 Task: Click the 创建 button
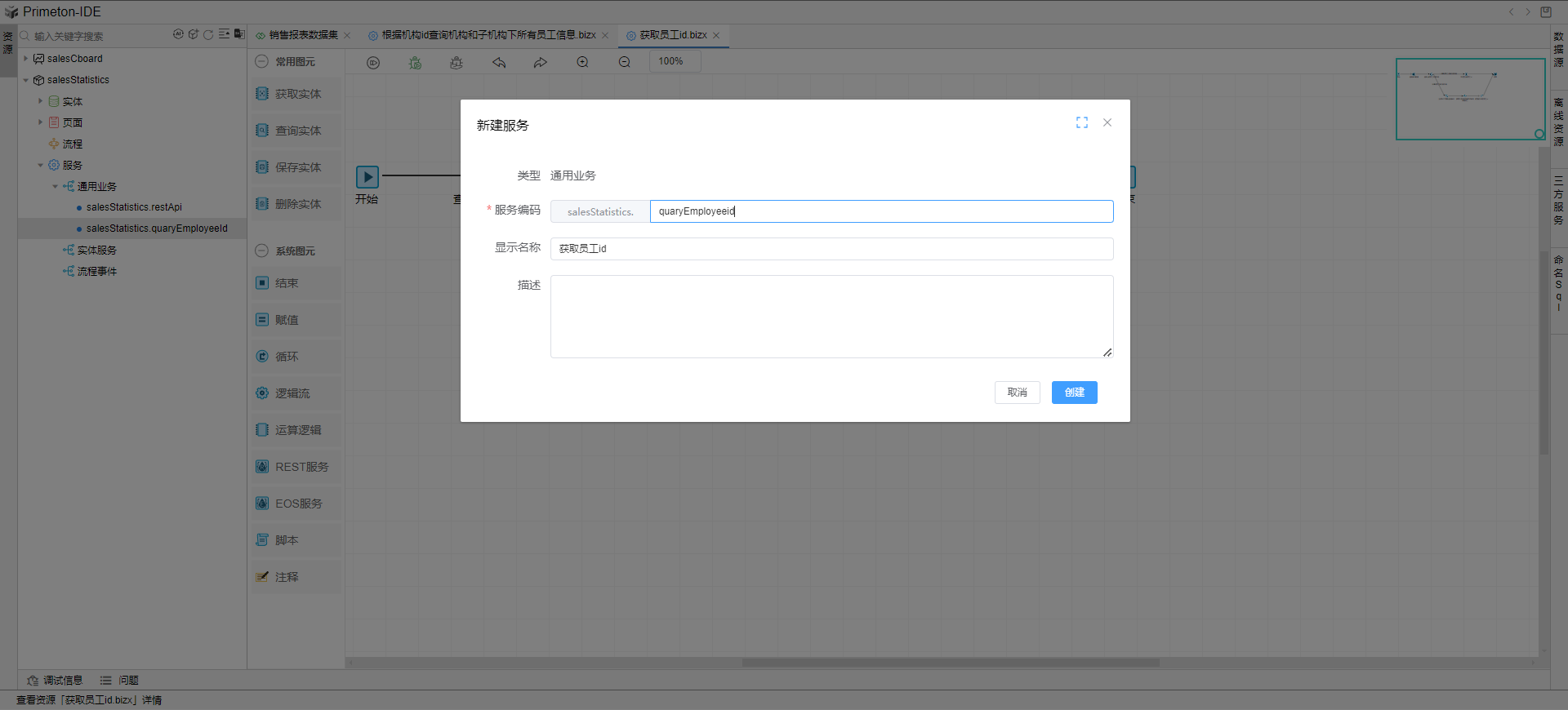(1074, 393)
